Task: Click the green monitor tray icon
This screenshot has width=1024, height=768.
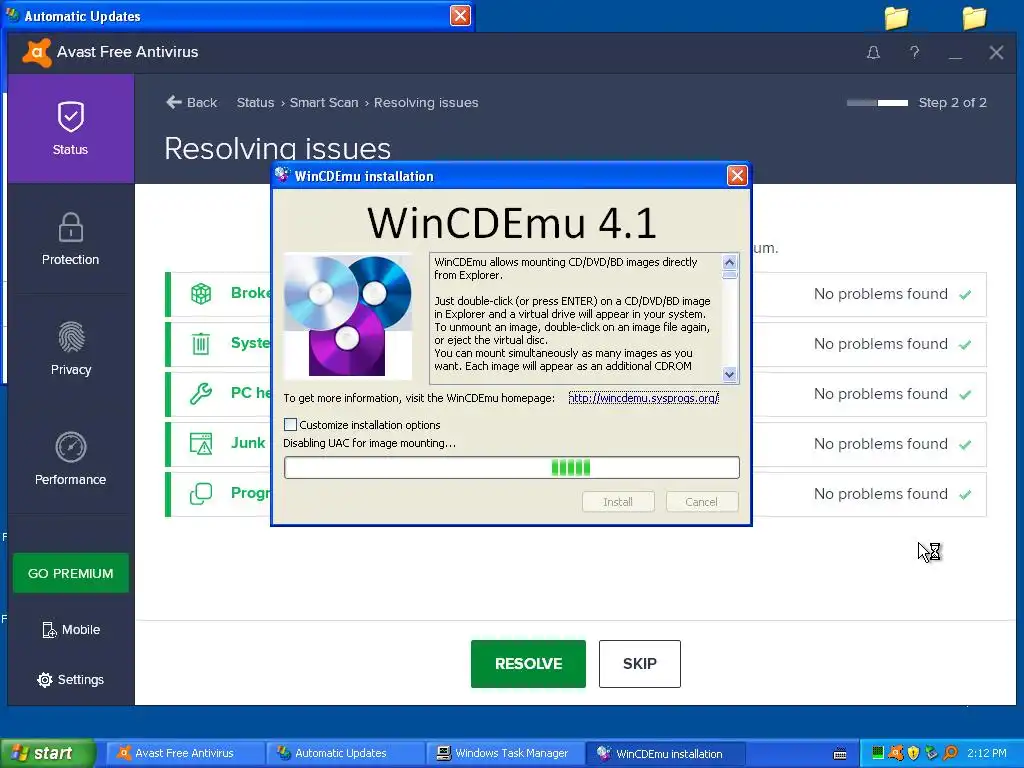Action: coord(878,753)
